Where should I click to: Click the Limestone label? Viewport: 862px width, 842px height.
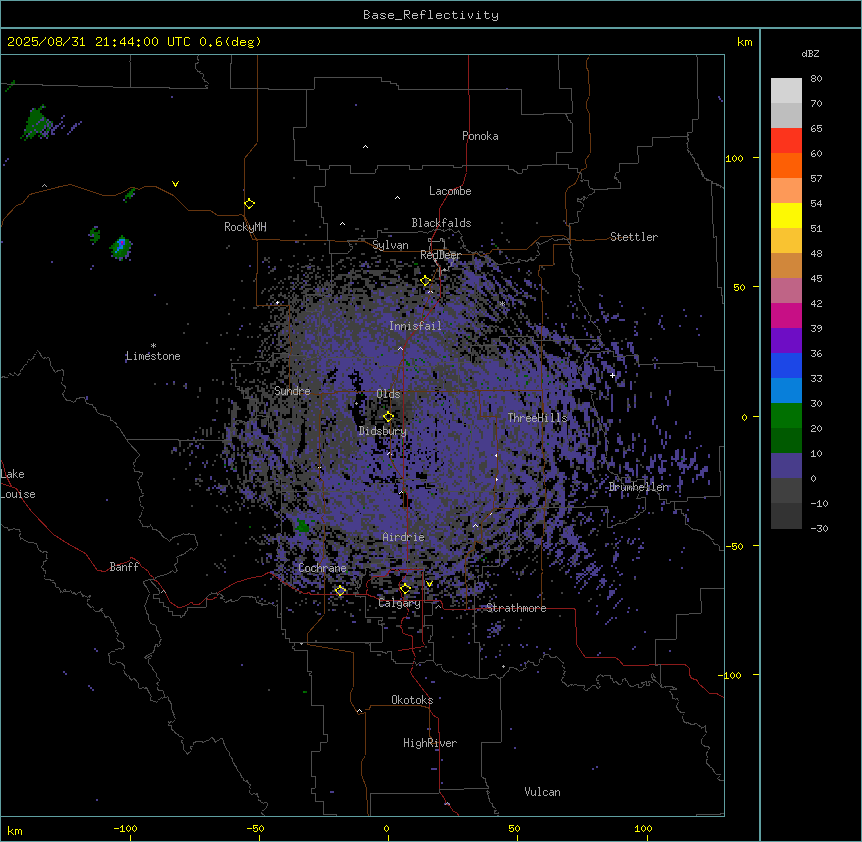153,356
